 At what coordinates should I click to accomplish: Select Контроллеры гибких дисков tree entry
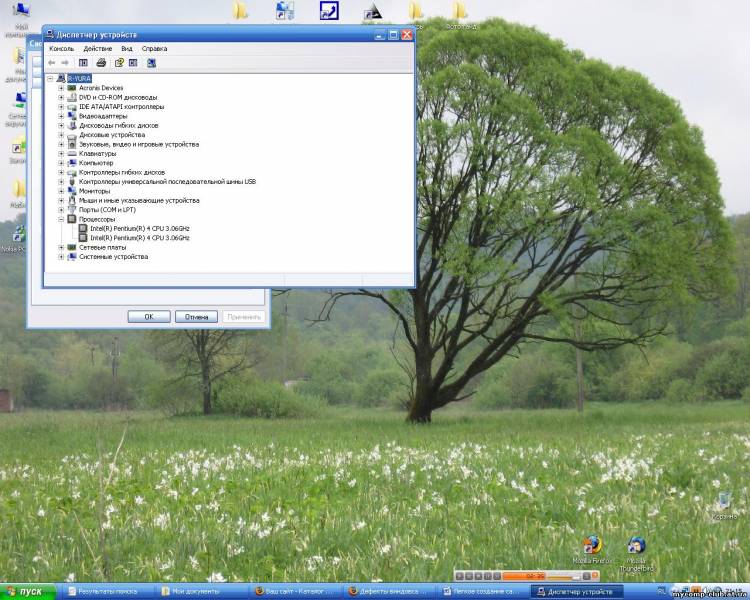click(121, 172)
